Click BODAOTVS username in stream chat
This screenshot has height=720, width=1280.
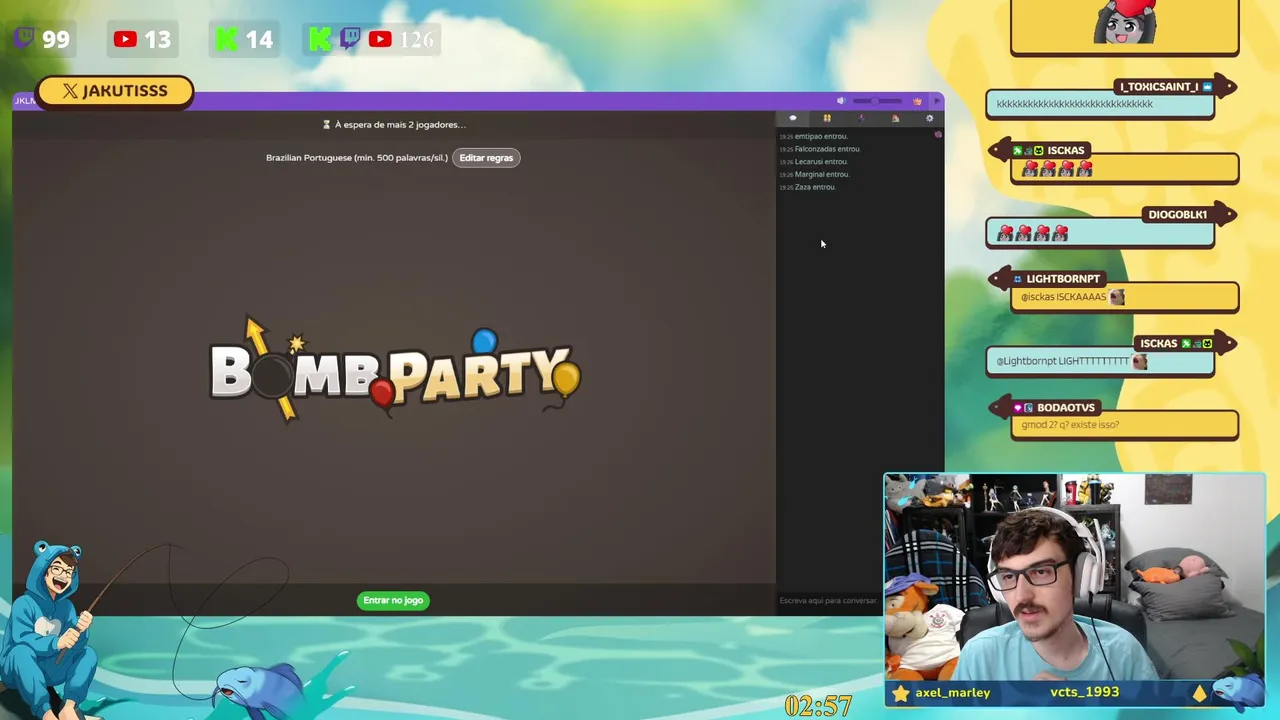(x=1065, y=408)
